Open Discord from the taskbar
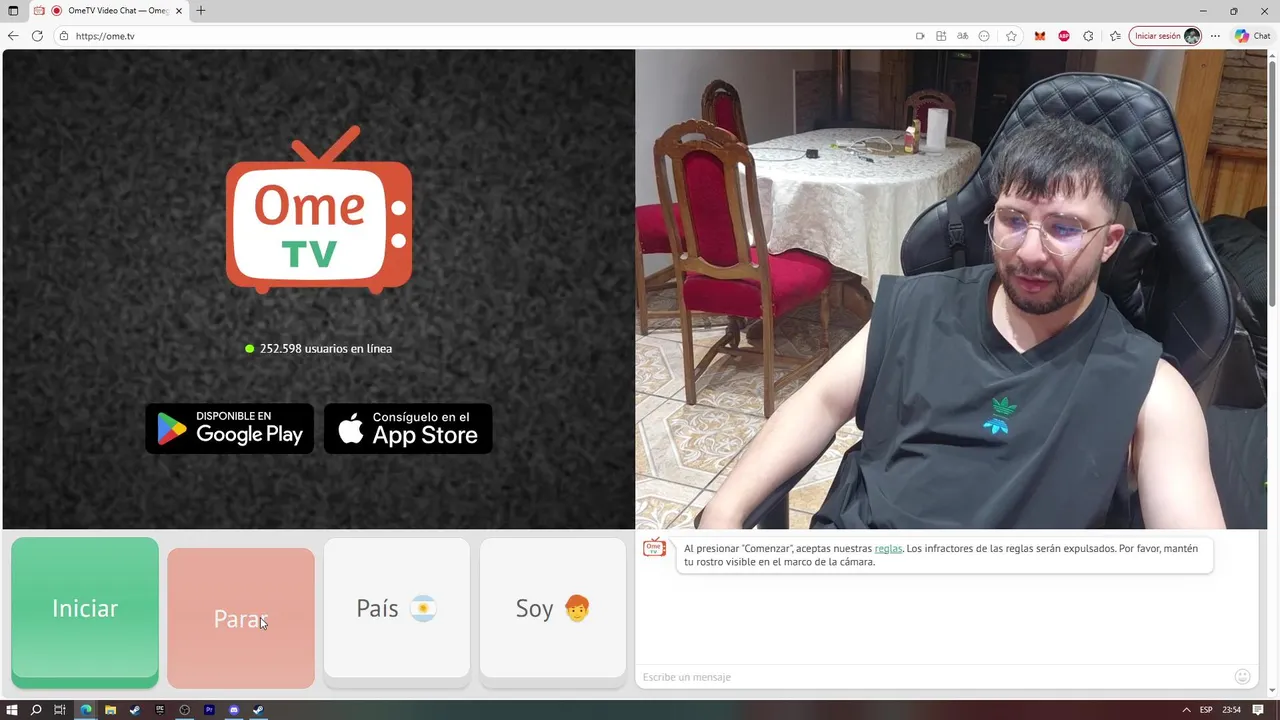The height and width of the screenshot is (720, 1280). click(x=234, y=710)
